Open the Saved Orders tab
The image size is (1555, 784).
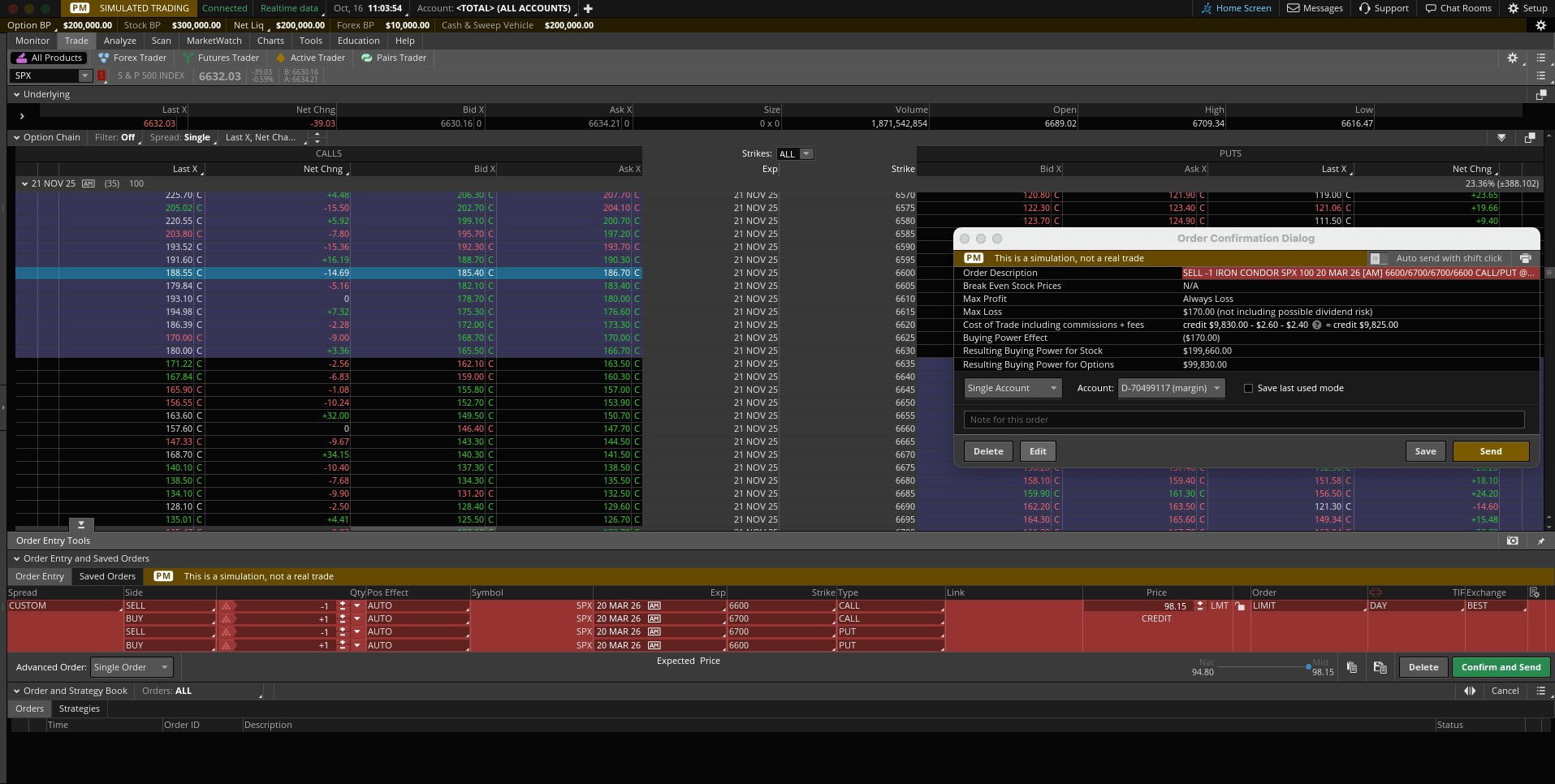[107, 576]
